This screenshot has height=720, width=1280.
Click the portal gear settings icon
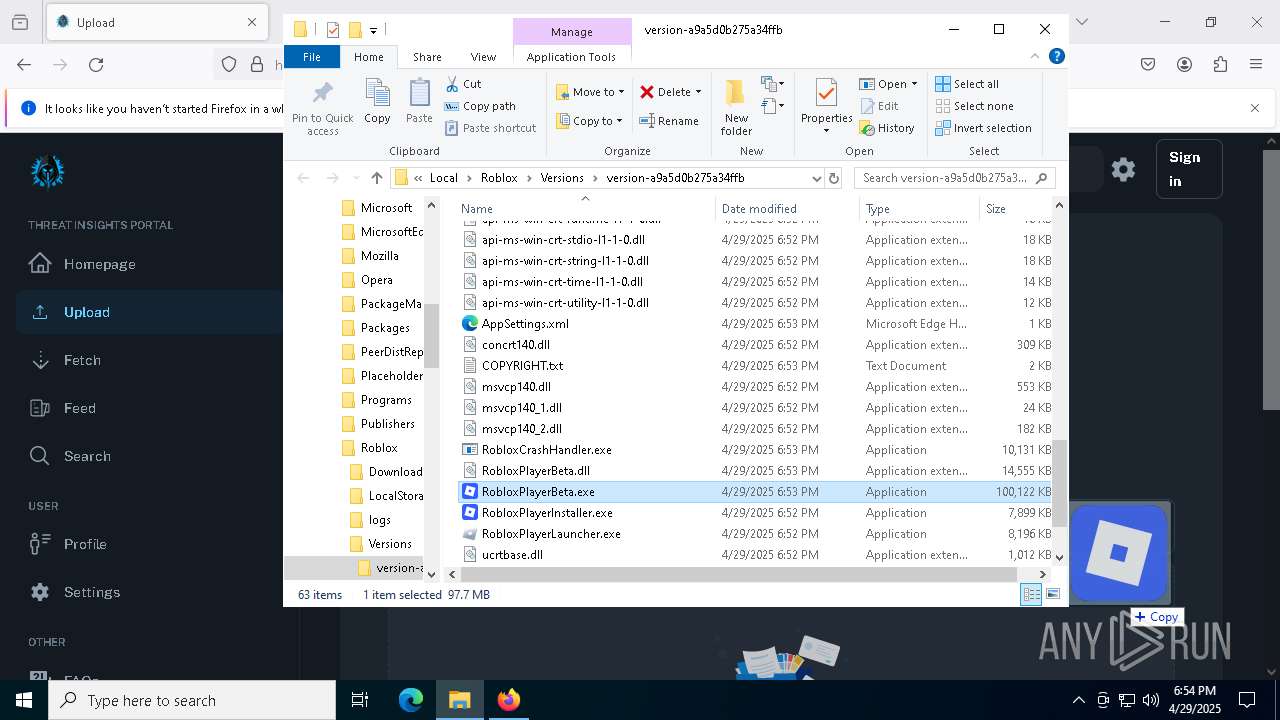pos(1123,169)
